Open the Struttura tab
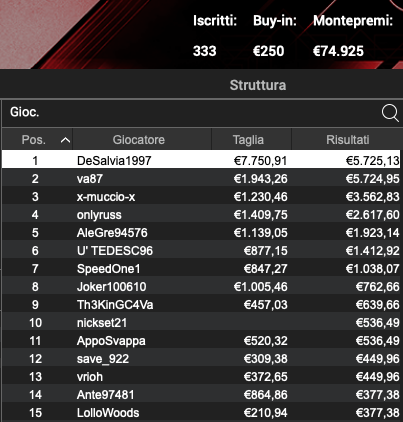Screen dimensions: 403x422 click(258, 85)
